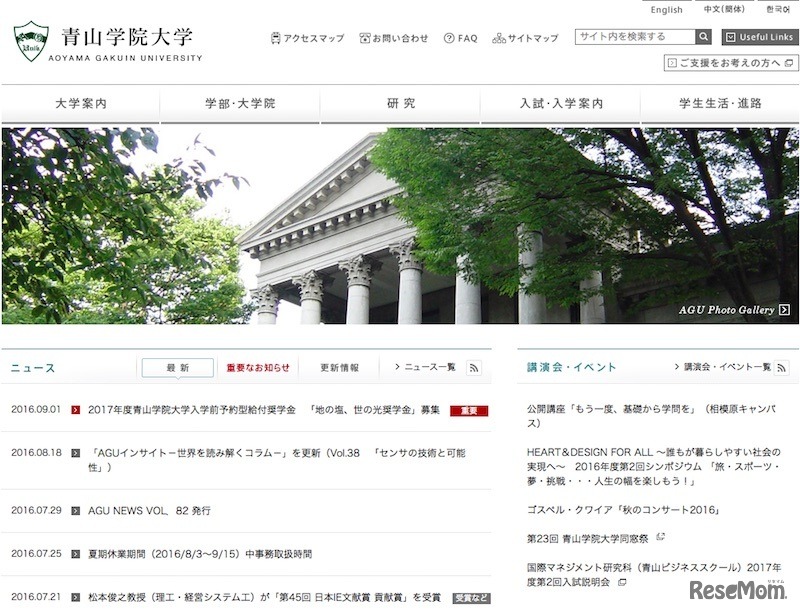Open the 入試・入学案内 menu
The width and height of the screenshot is (800, 613).
(x=561, y=104)
